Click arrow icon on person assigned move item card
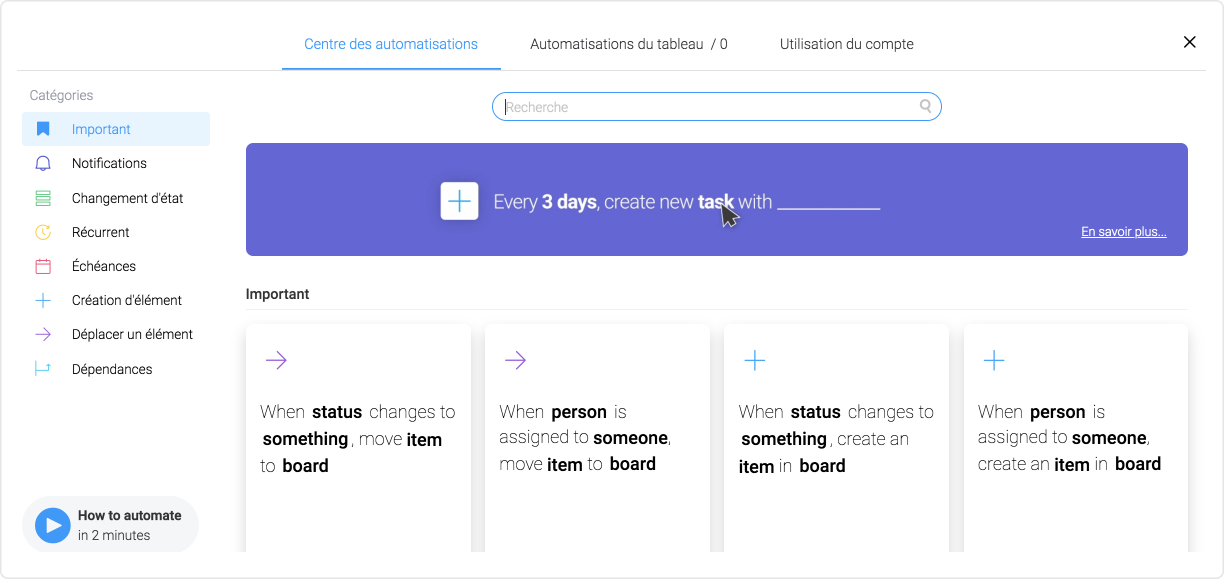 [515, 360]
